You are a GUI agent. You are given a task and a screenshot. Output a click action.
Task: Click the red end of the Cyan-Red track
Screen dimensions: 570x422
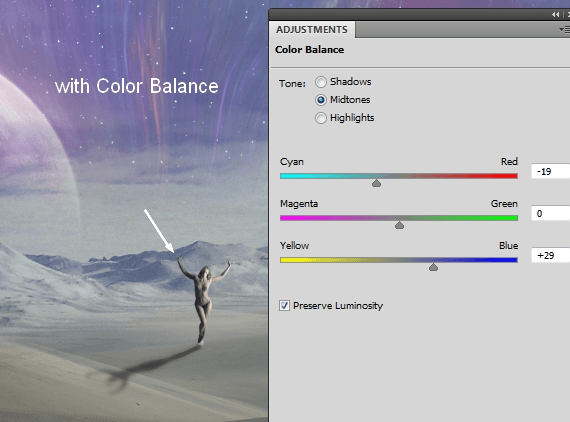[x=512, y=176]
